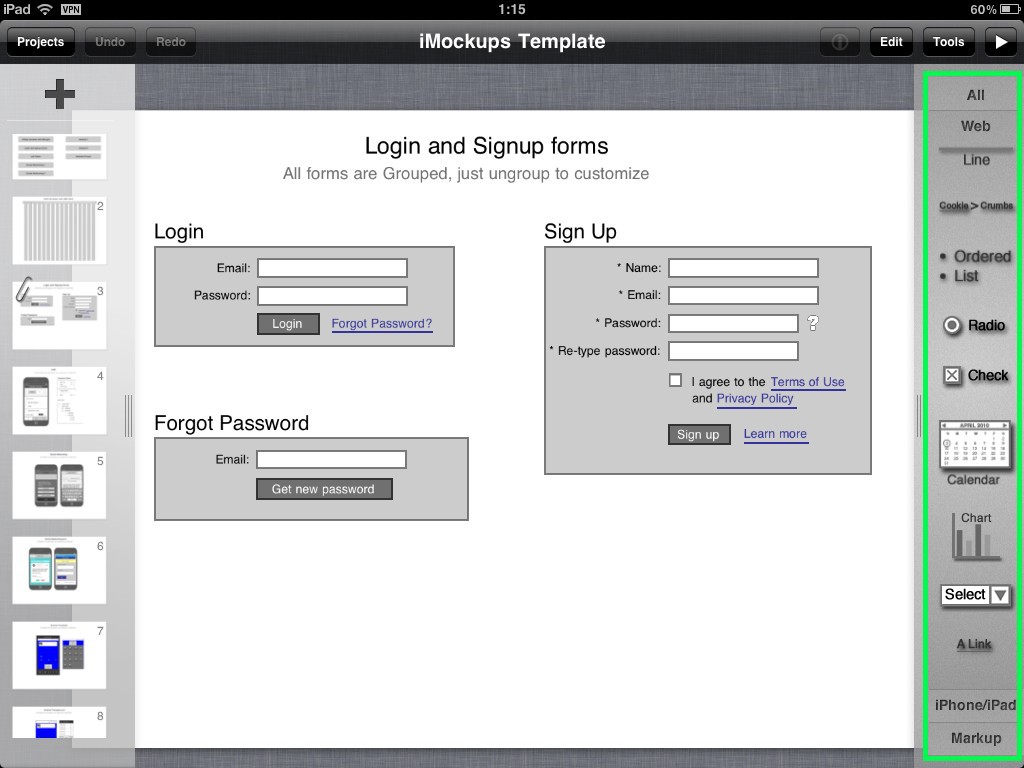This screenshot has width=1024, height=768.
Task: Select the Line widget
Action: point(975,156)
